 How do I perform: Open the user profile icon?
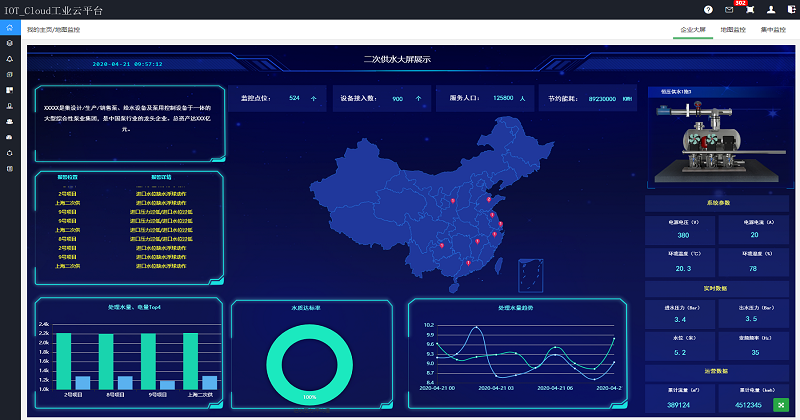tap(771, 10)
